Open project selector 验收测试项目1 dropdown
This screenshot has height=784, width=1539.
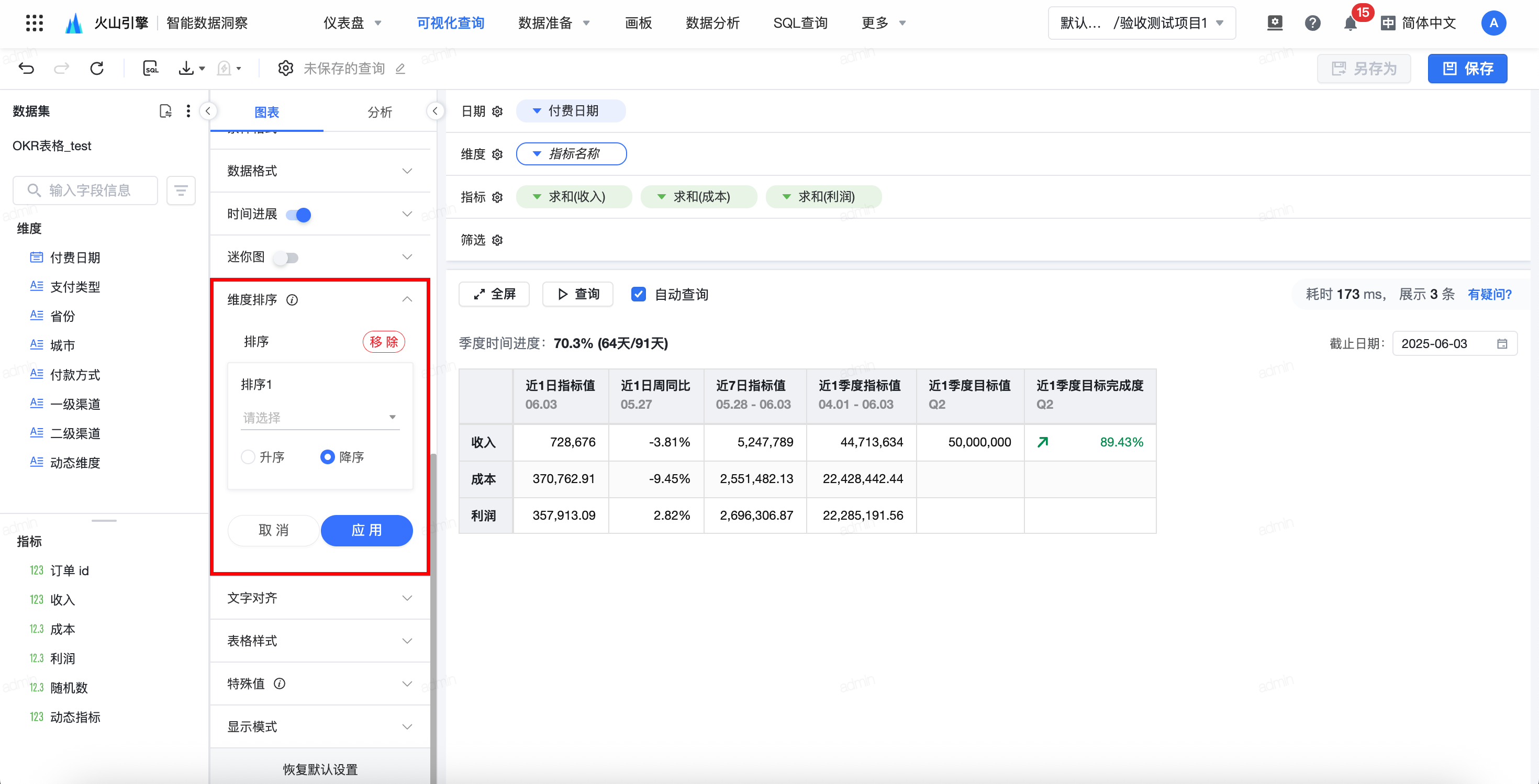pyautogui.click(x=1142, y=23)
